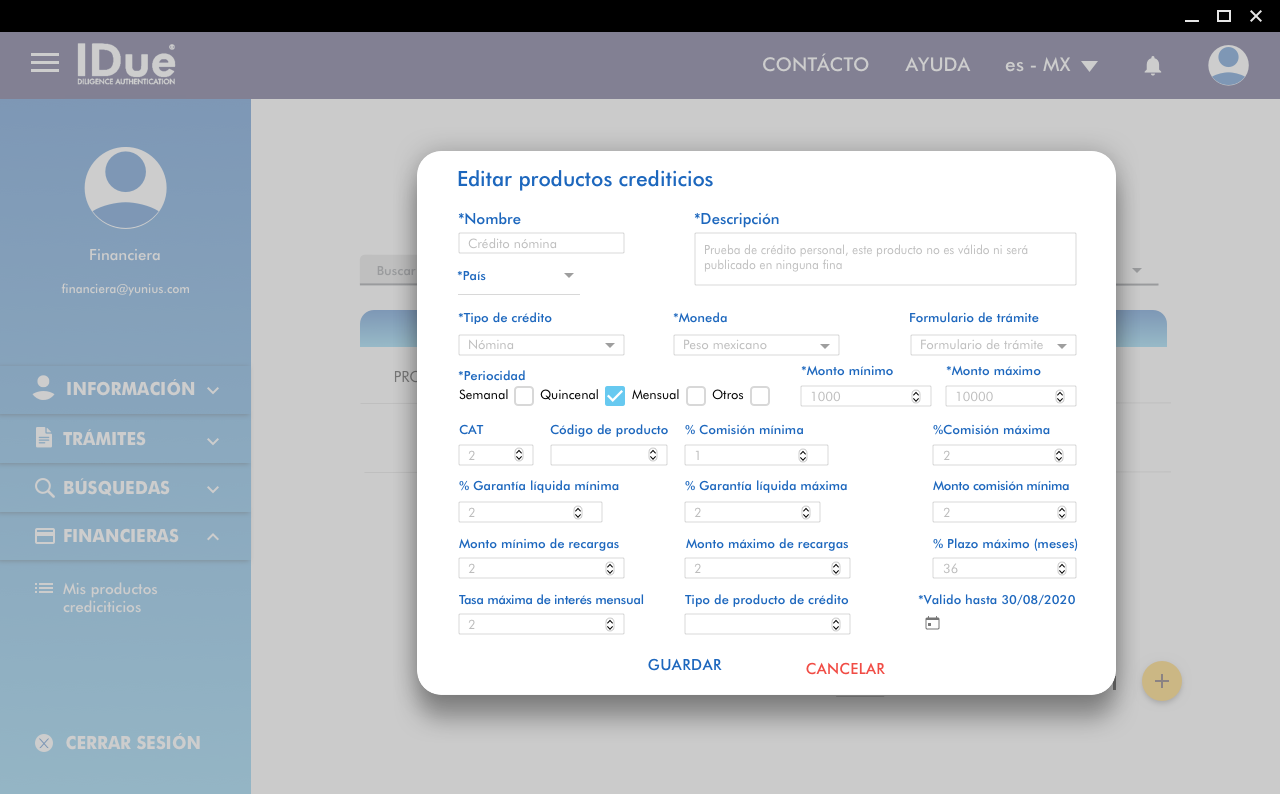Click the Nombre input field
1280x794 pixels.
541,243
